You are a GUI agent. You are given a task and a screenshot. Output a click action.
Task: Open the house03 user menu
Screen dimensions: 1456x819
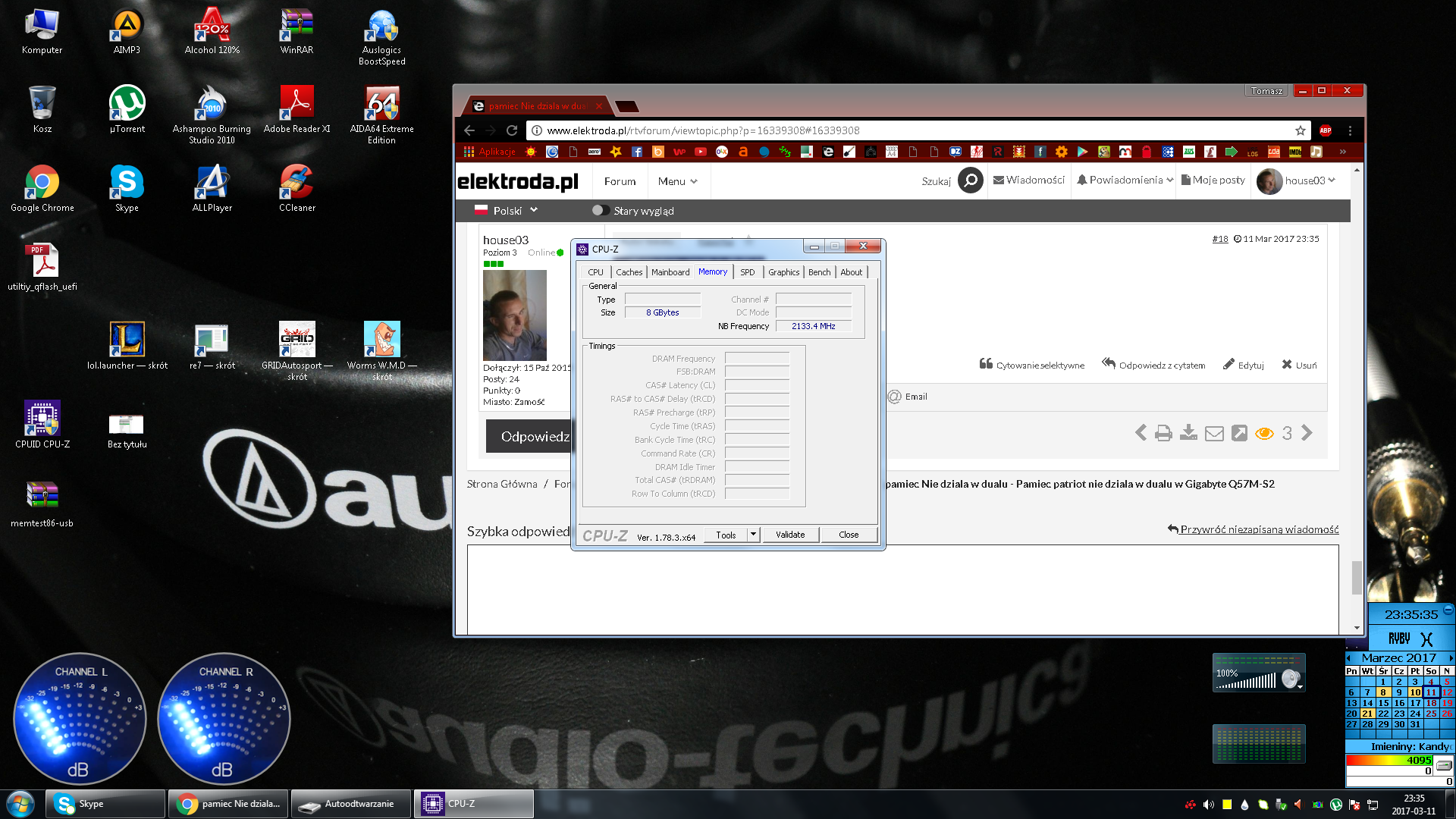(1296, 180)
